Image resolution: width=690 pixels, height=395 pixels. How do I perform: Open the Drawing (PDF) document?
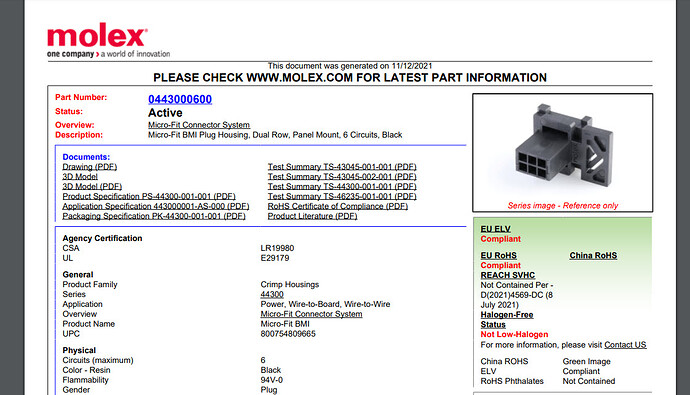pos(90,167)
